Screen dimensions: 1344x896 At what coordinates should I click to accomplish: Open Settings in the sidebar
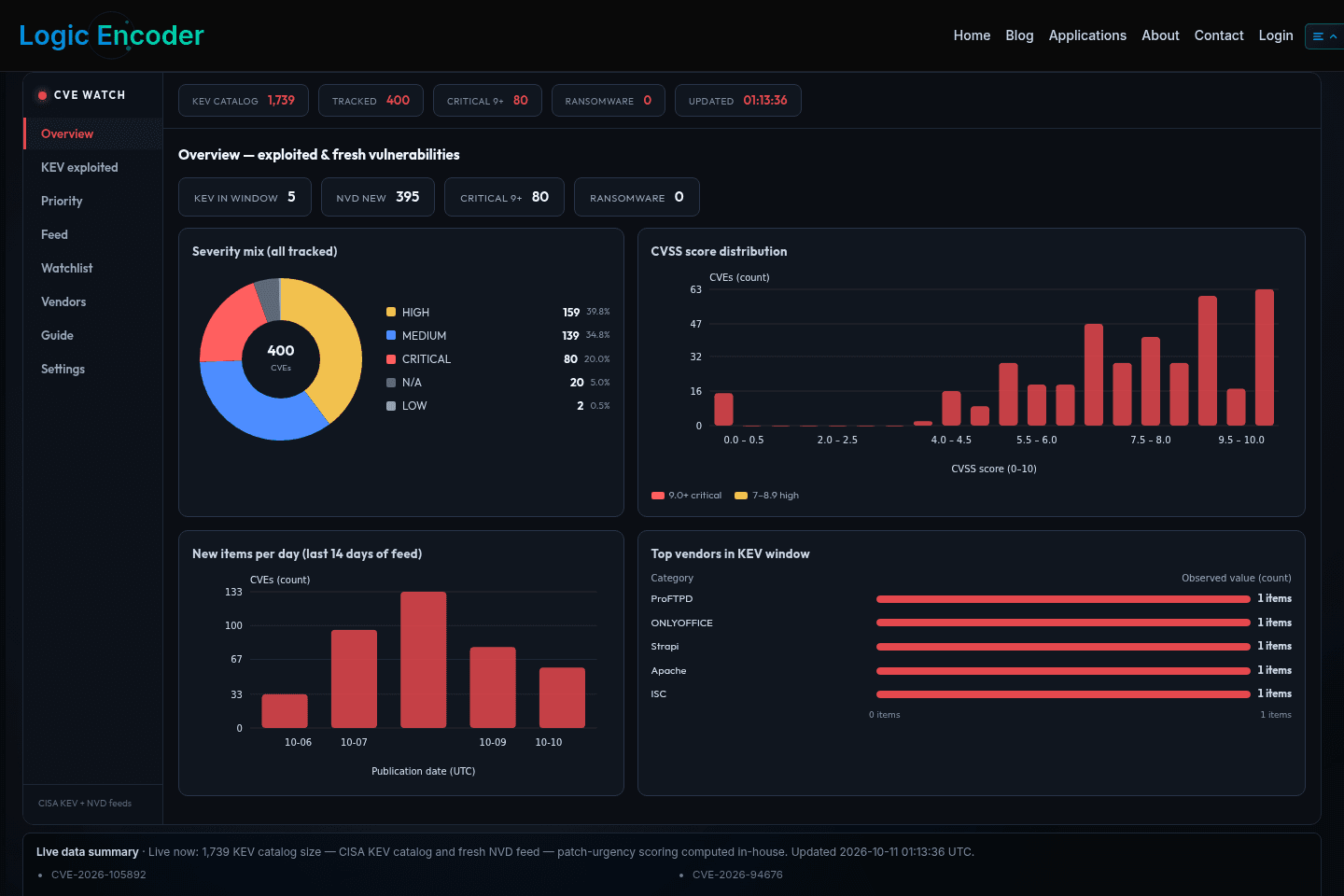[92, 369]
